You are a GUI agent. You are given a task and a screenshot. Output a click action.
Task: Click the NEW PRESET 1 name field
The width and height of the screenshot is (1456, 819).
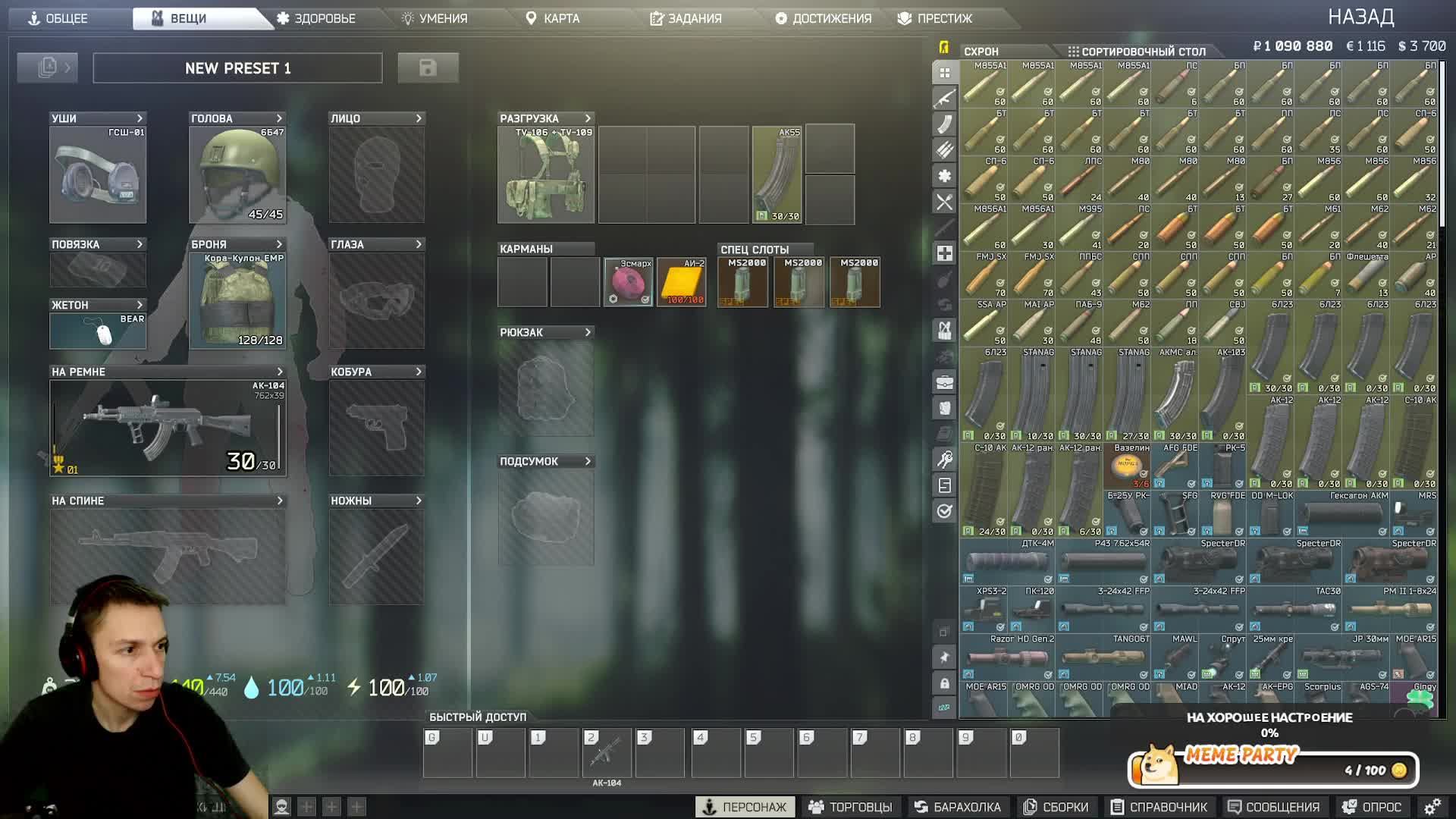(237, 68)
